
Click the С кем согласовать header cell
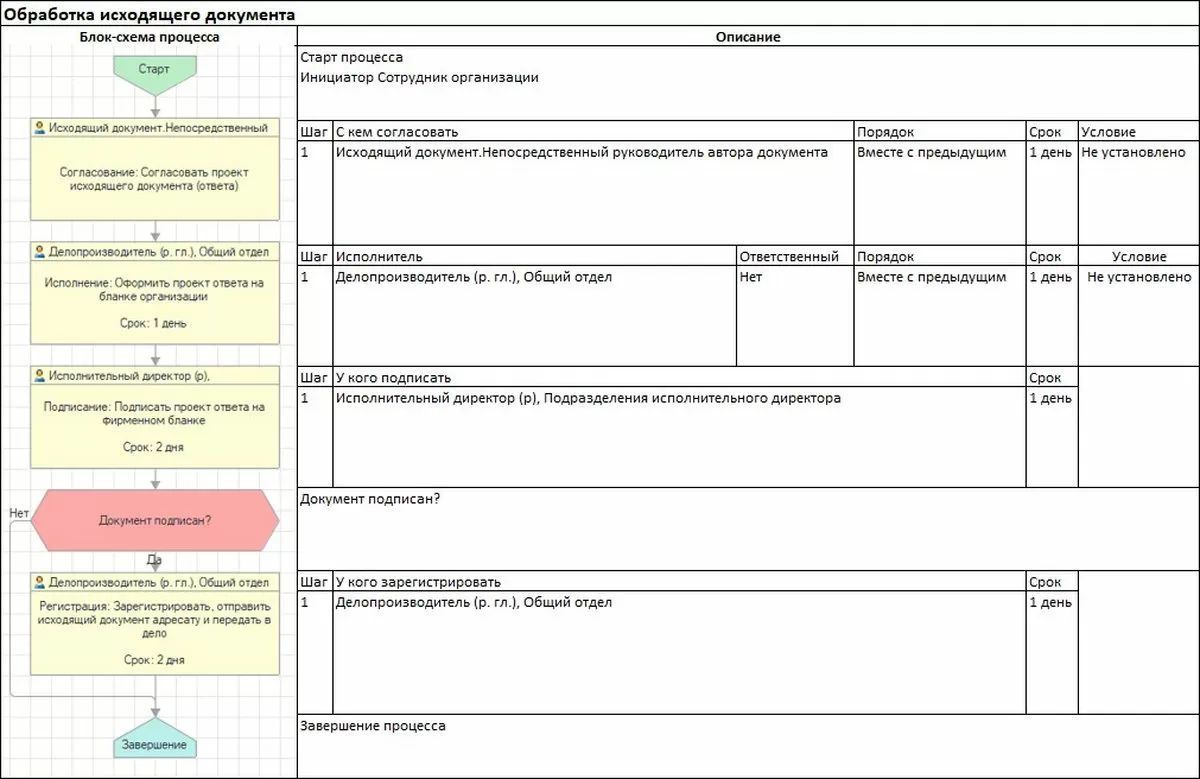[593, 132]
